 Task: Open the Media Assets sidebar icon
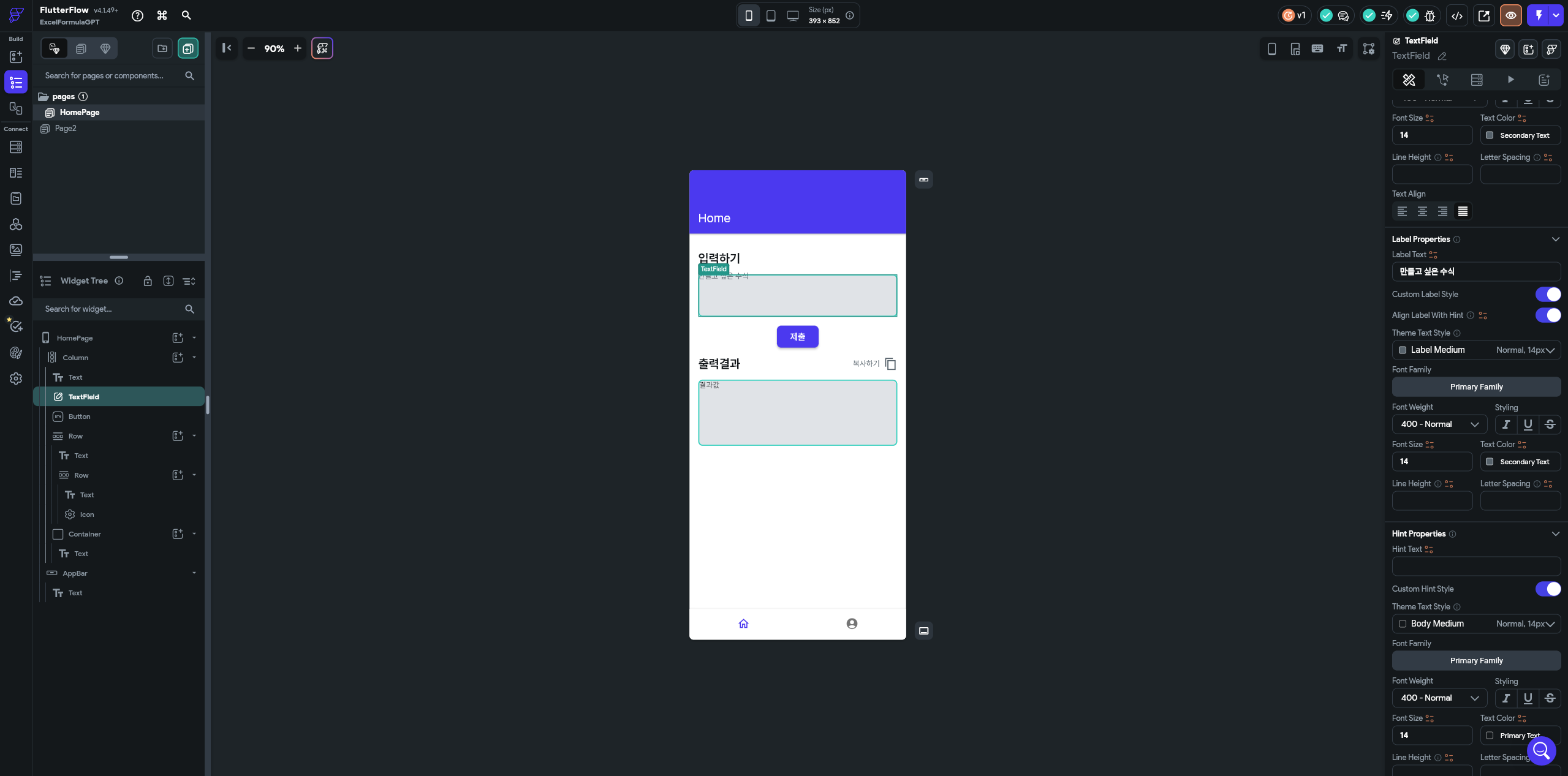(16, 250)
